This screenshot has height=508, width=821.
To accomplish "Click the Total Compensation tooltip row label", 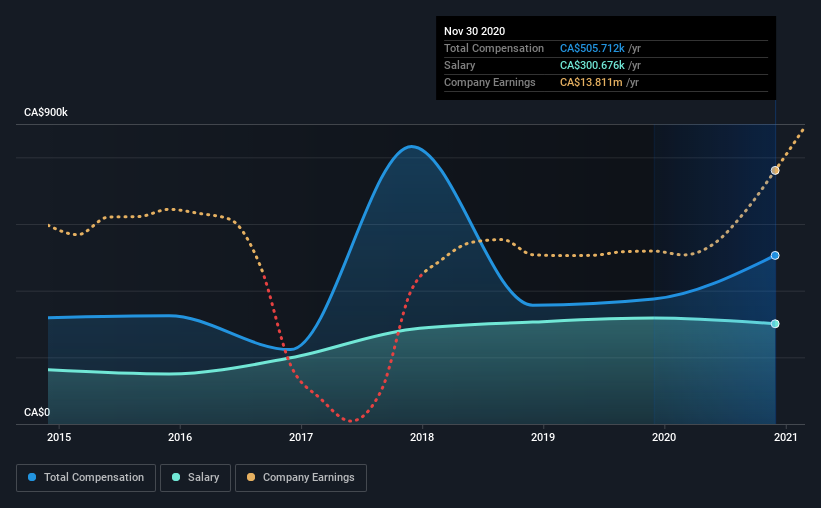I will [494, 48].
